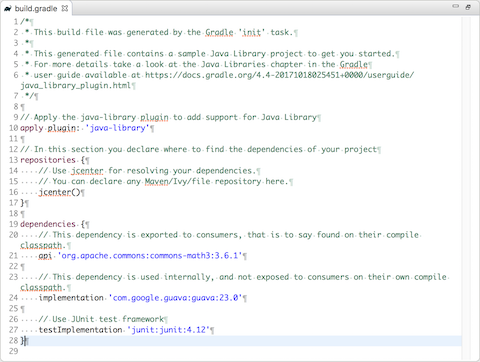Screen dimensions: 480x362
Task: Maximize the editor view
Action: coord(468,7)
